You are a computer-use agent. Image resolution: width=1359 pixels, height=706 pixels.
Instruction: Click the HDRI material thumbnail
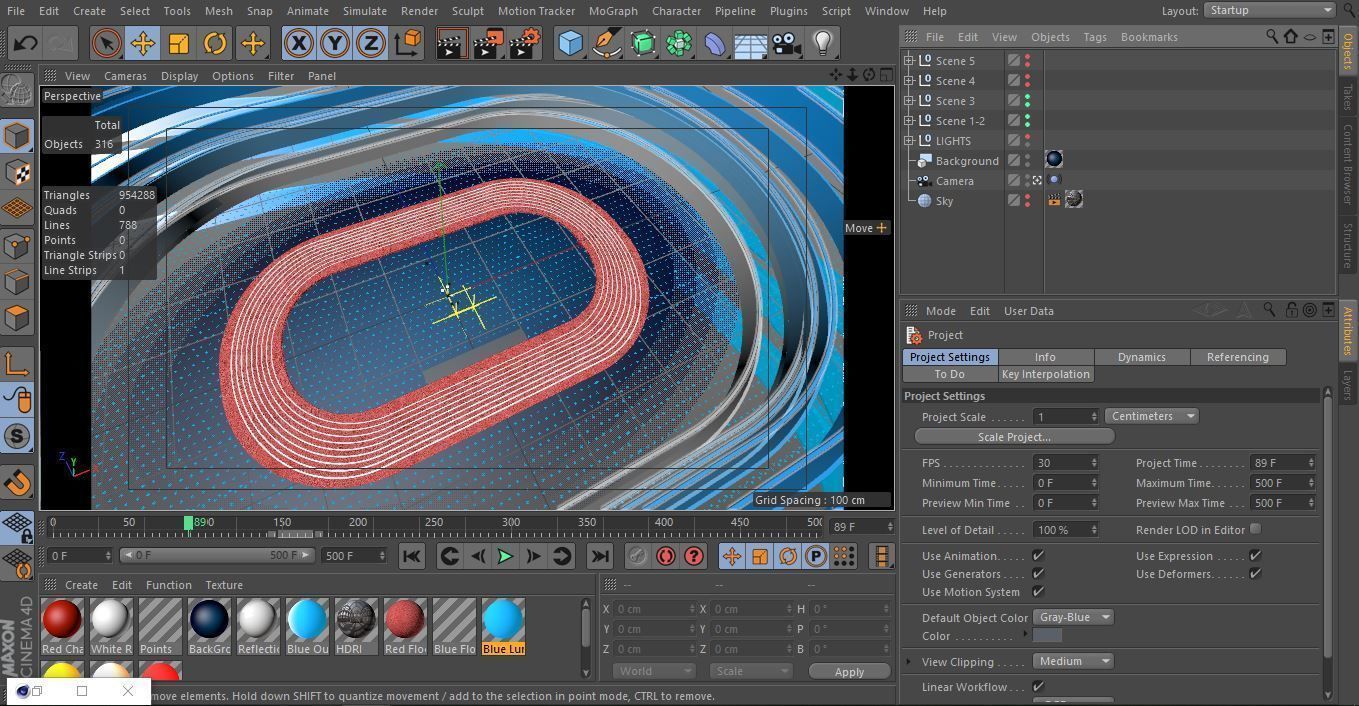[355, 620]
